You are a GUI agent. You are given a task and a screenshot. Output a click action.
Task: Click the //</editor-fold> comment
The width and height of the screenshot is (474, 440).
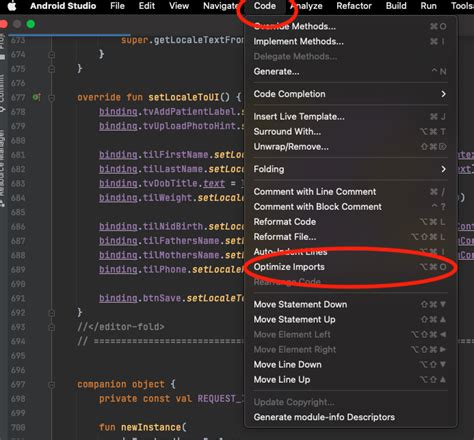coord(121,327)
